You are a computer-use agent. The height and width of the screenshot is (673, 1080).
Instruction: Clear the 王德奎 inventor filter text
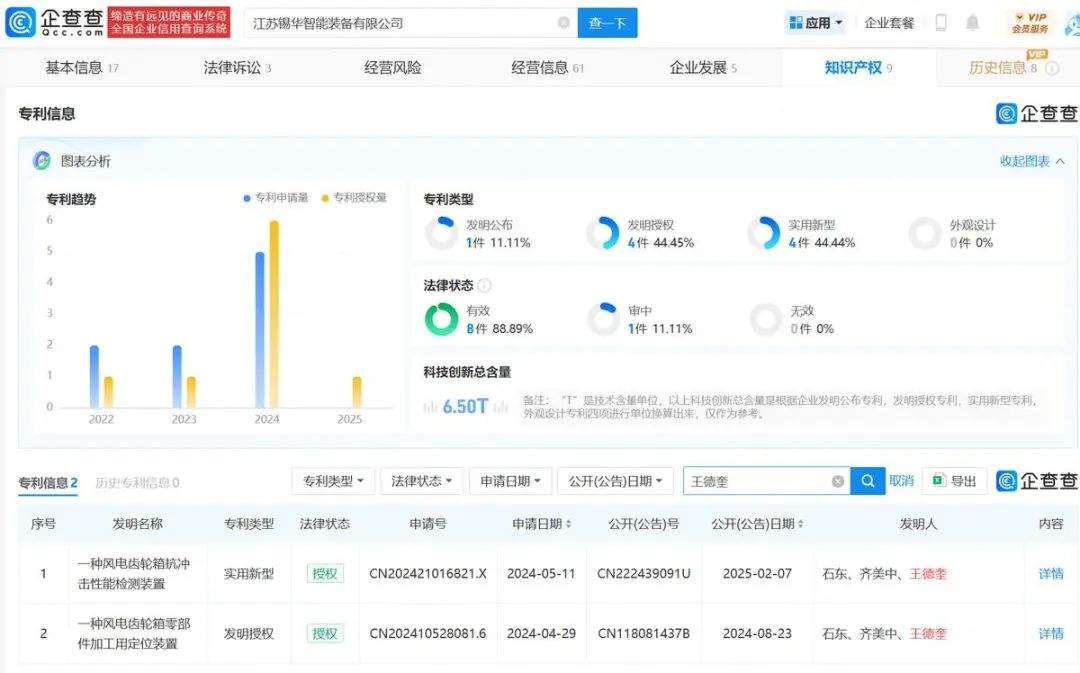tap(838, 482)
